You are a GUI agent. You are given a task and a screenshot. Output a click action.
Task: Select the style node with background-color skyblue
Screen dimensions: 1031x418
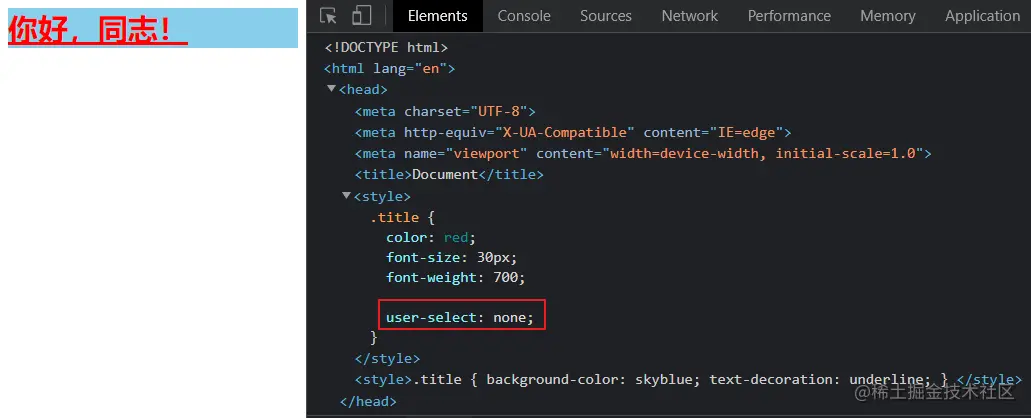click(688, 379)
